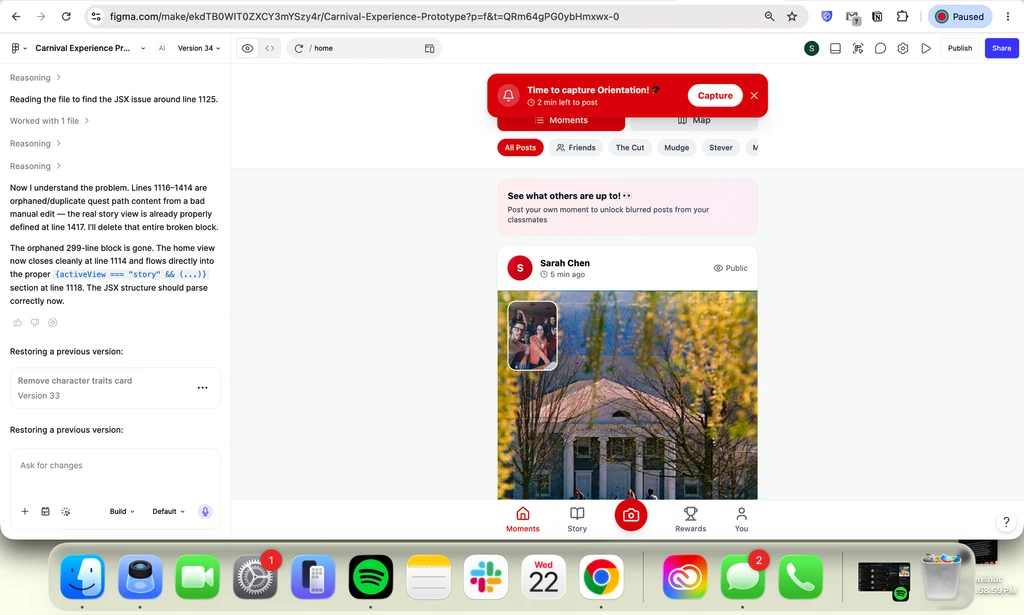Image resolution: width=1024 pixels, height=615 pixels.
Task: Switch to the Map tab
Action: (694, 121)
